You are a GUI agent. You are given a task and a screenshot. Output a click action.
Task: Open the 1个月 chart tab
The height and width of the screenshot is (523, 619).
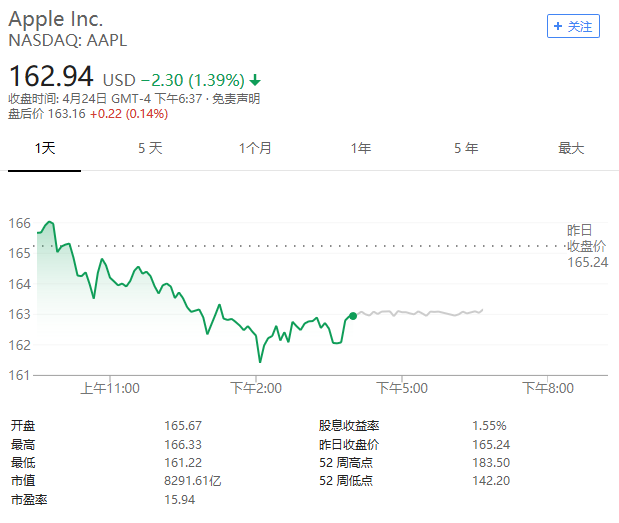tap(255, 148)
